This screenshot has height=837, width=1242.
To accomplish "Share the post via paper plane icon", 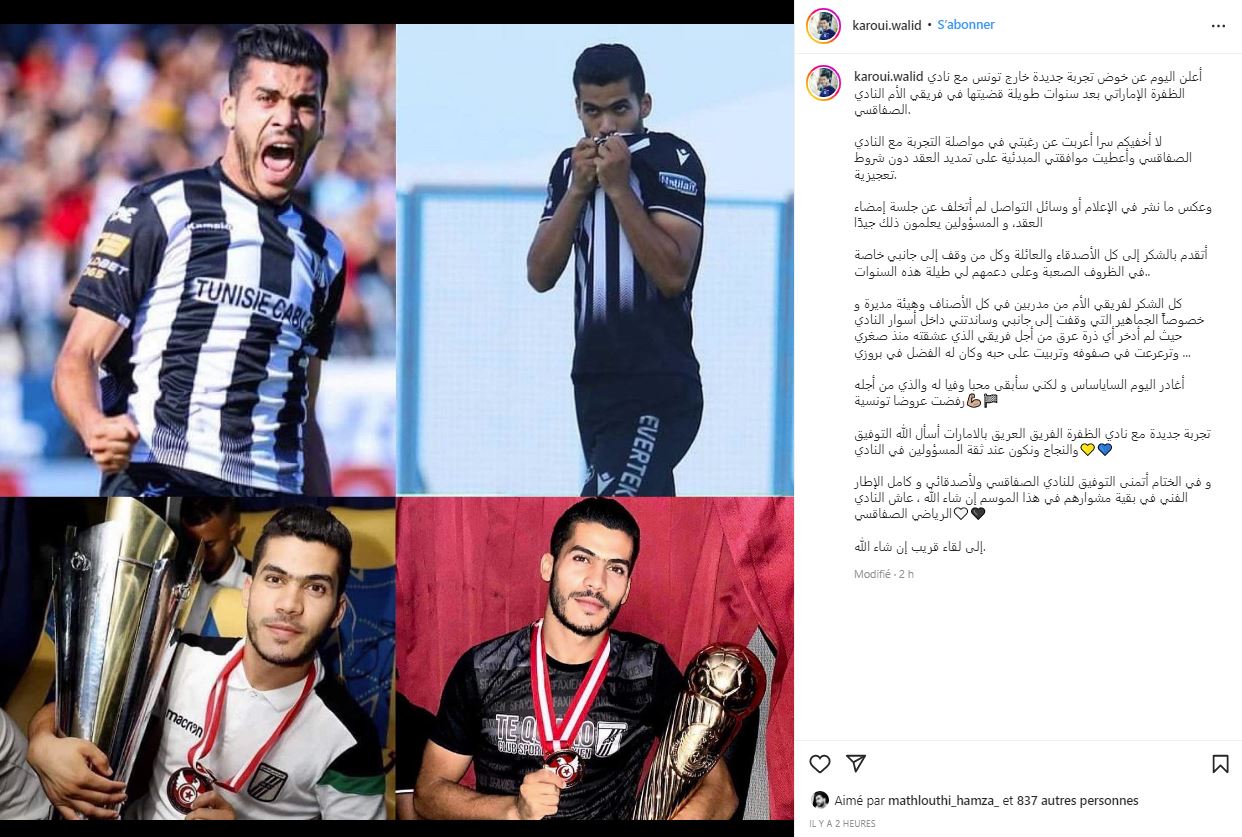I will [x=856, y=764].
